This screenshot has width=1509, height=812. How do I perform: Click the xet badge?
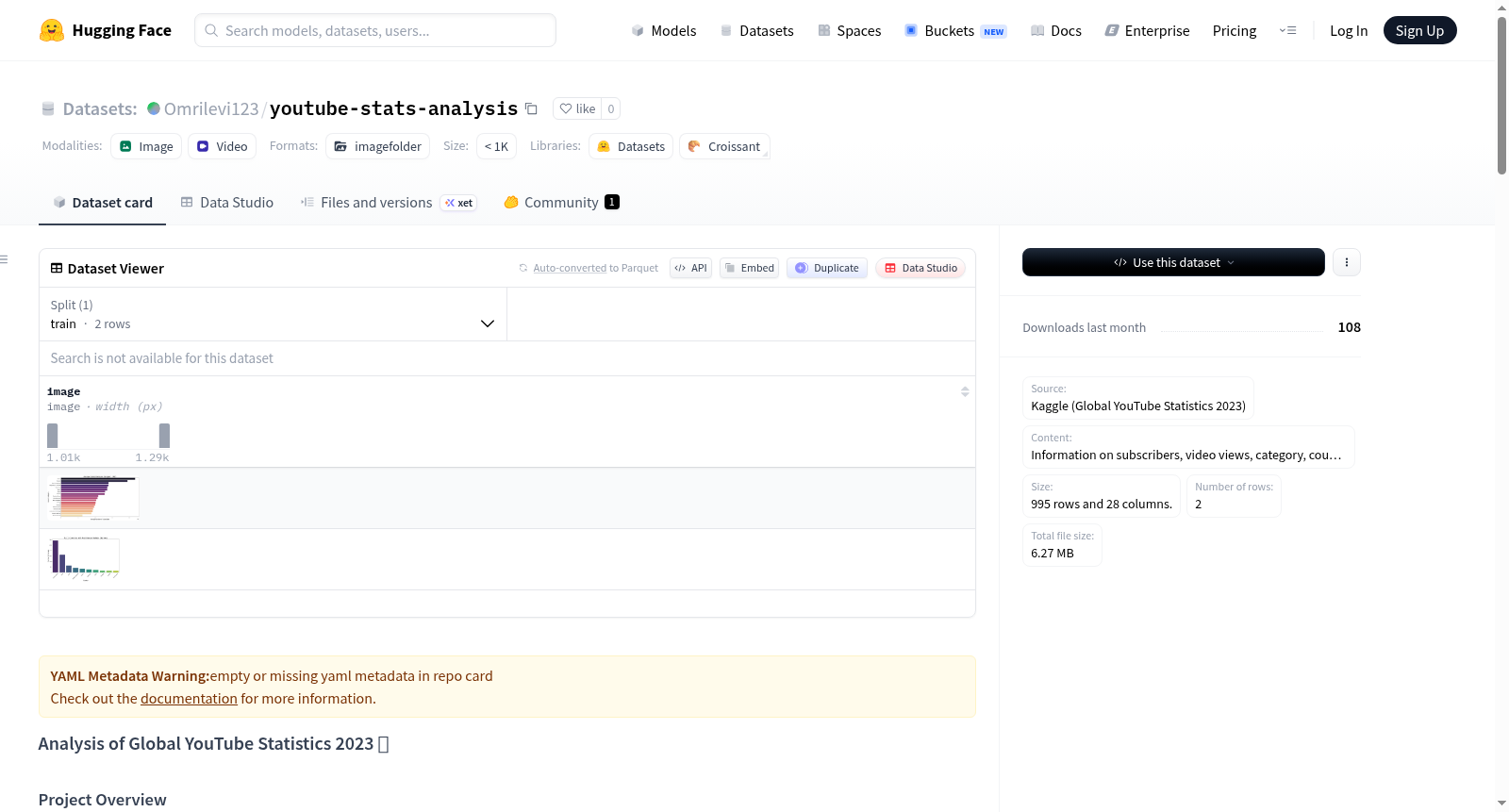tap(459, 203)
